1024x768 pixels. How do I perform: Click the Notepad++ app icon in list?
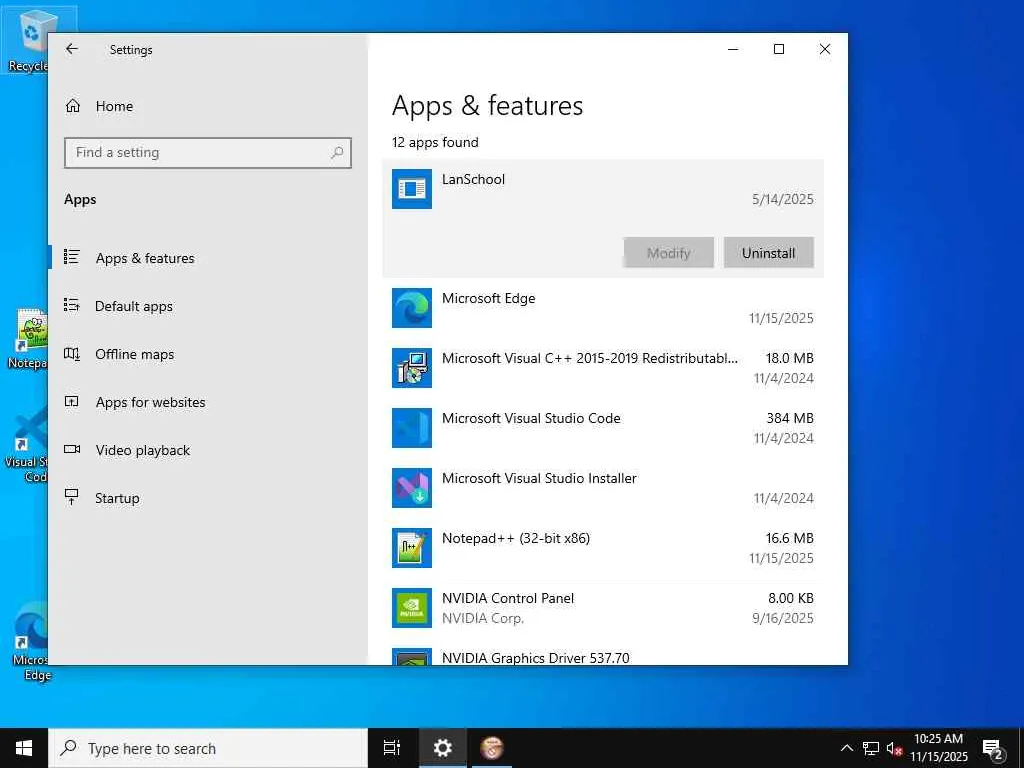pos(411,548)
